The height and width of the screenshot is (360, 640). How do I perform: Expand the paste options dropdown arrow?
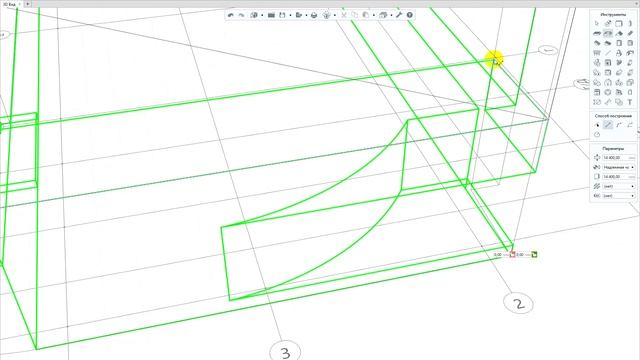tap(373, 15)
